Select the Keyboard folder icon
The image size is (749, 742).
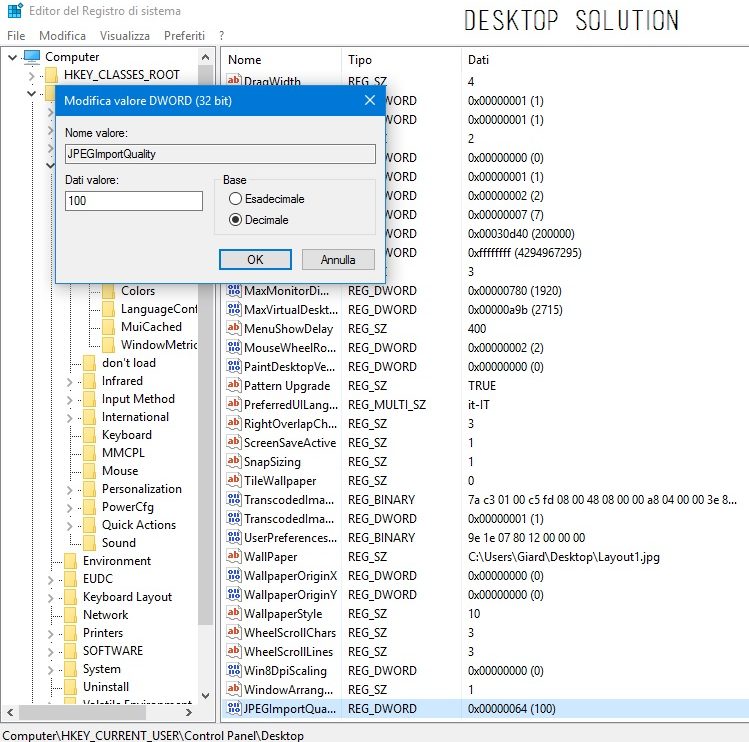coord(90,435)
